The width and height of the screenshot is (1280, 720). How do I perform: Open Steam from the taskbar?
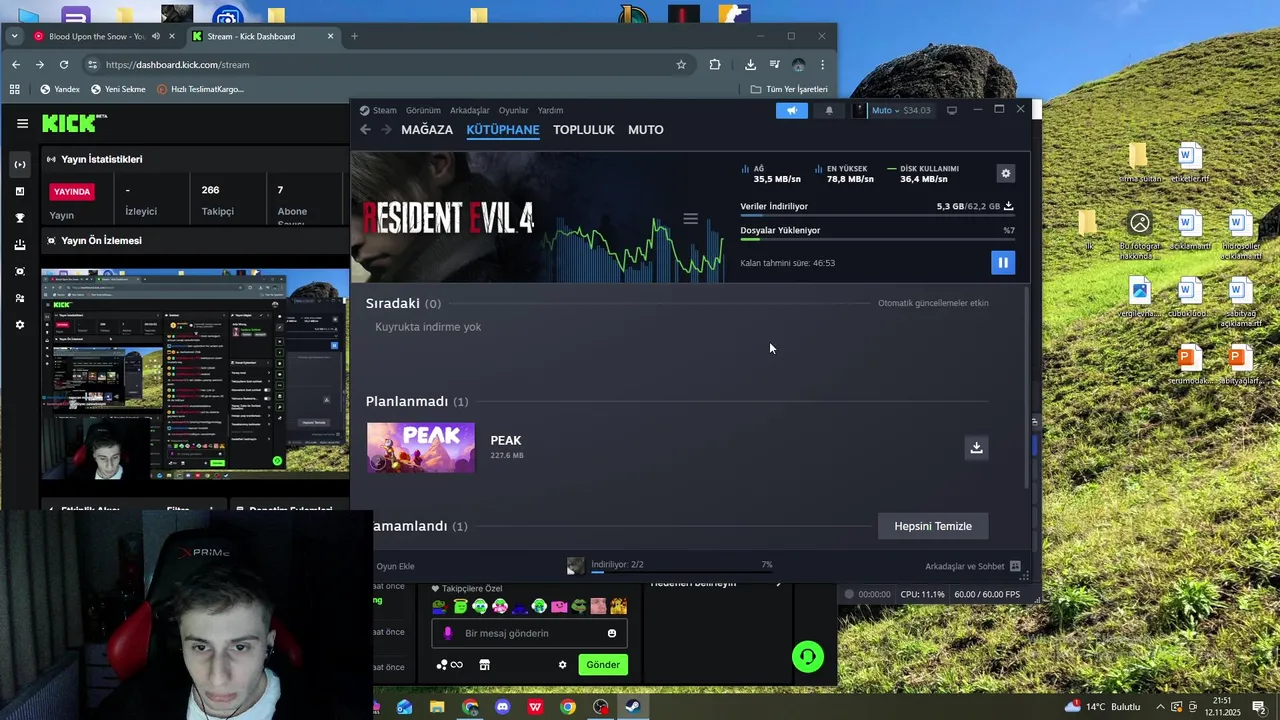(633, 707)
